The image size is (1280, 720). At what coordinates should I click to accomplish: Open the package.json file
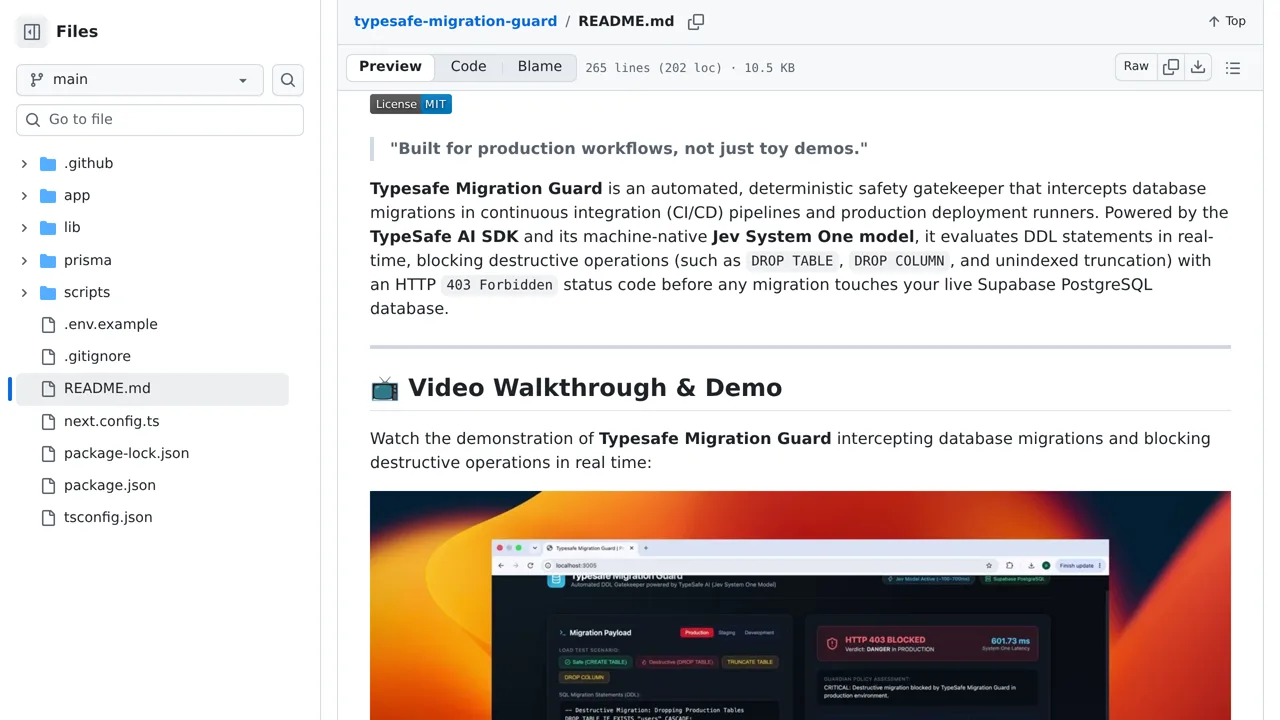pyautogui.click(x=110, y=485)
